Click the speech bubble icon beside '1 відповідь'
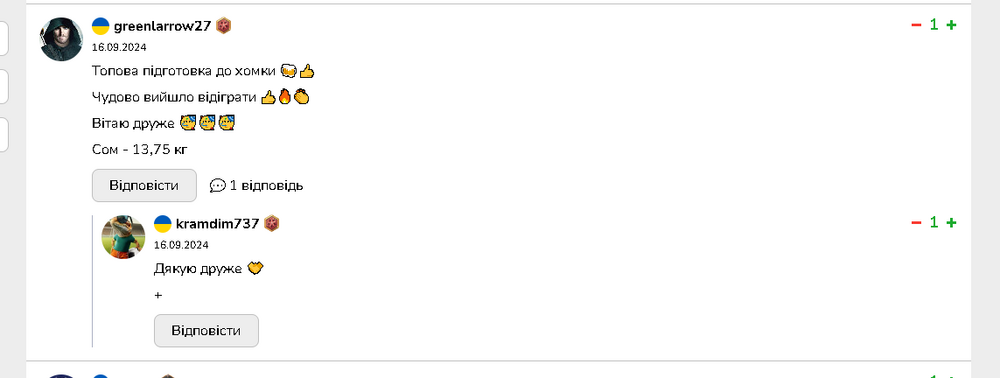This screenshot has width=1000, height=378. 217,185
